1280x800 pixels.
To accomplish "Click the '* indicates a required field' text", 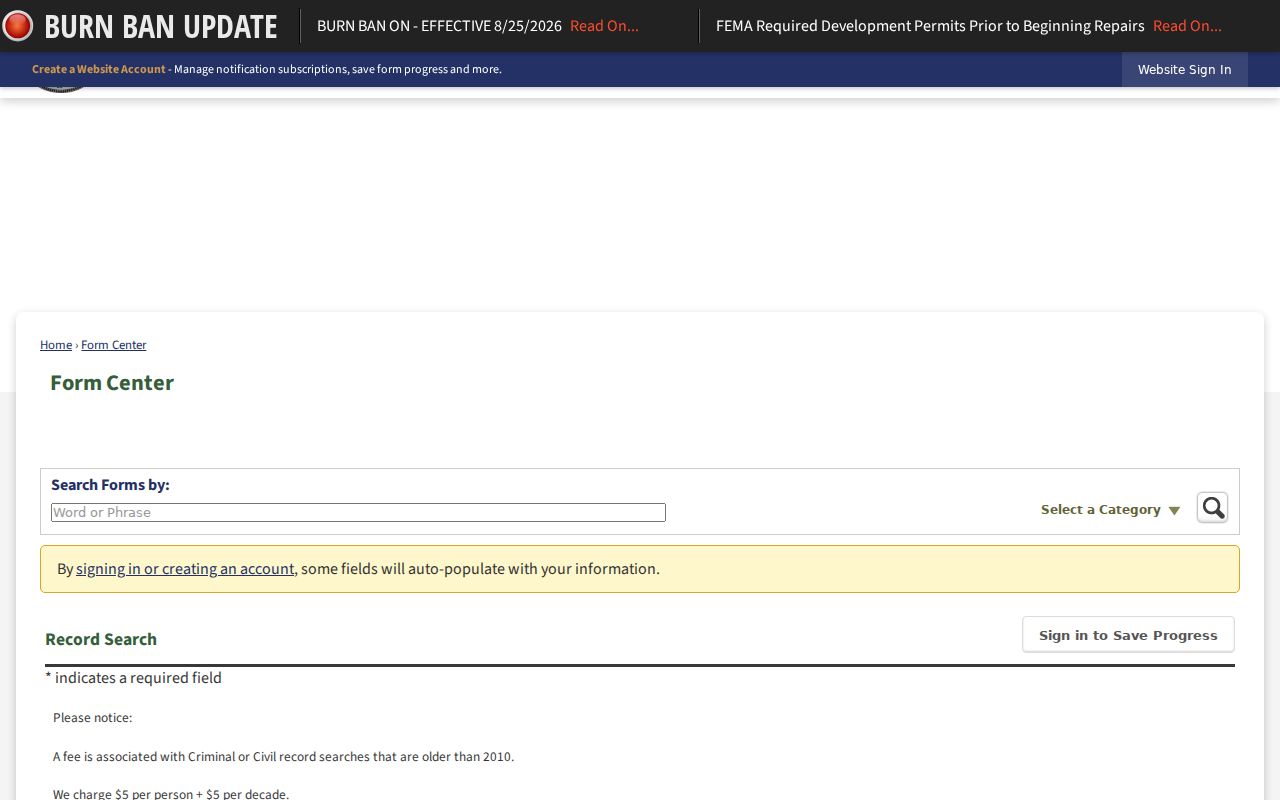I will [x=133, y=678].
